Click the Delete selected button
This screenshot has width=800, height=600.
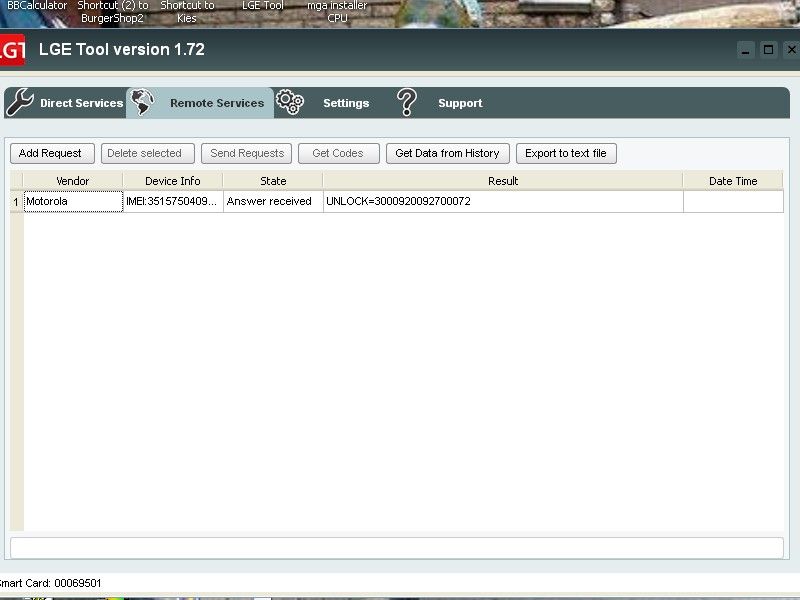(x=147, y=154)
